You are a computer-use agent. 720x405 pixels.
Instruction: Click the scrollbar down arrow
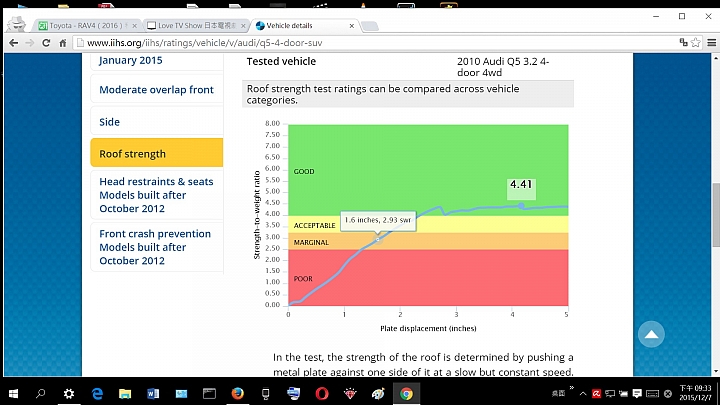716,371
